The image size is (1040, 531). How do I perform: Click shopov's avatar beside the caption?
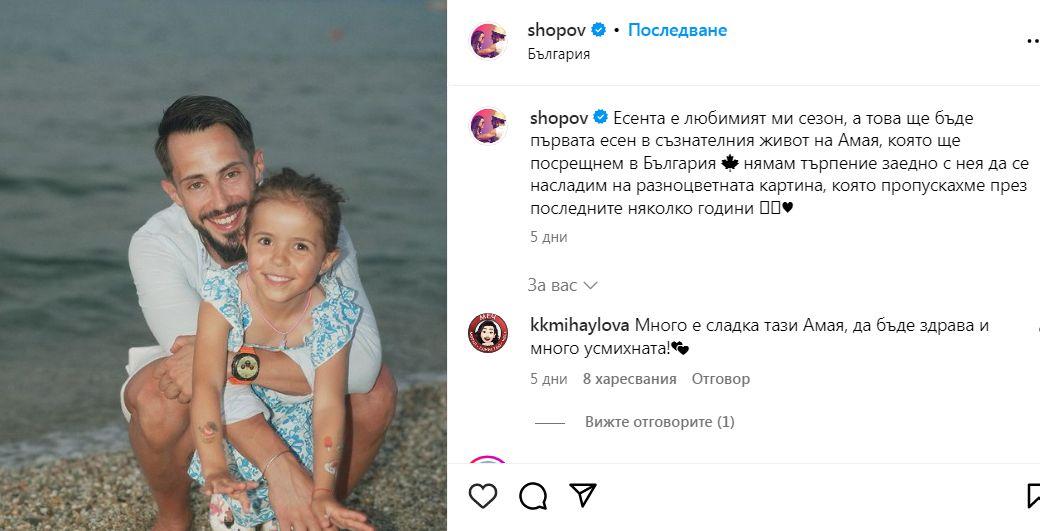click(x=488, y=126)
